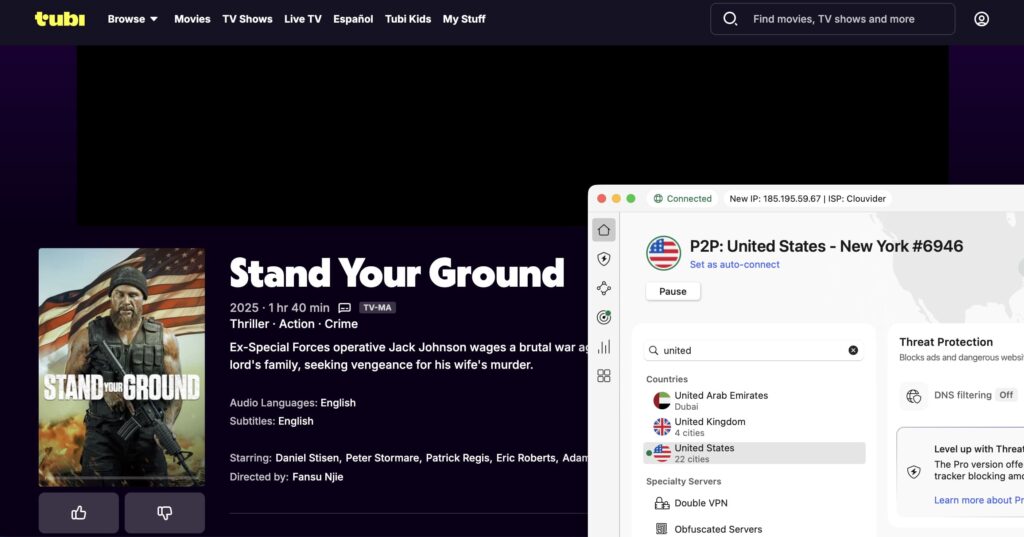Screen dimensions: 1024x537
Task: Choose Double VPN specialty server
Action: tap(754, 503)
